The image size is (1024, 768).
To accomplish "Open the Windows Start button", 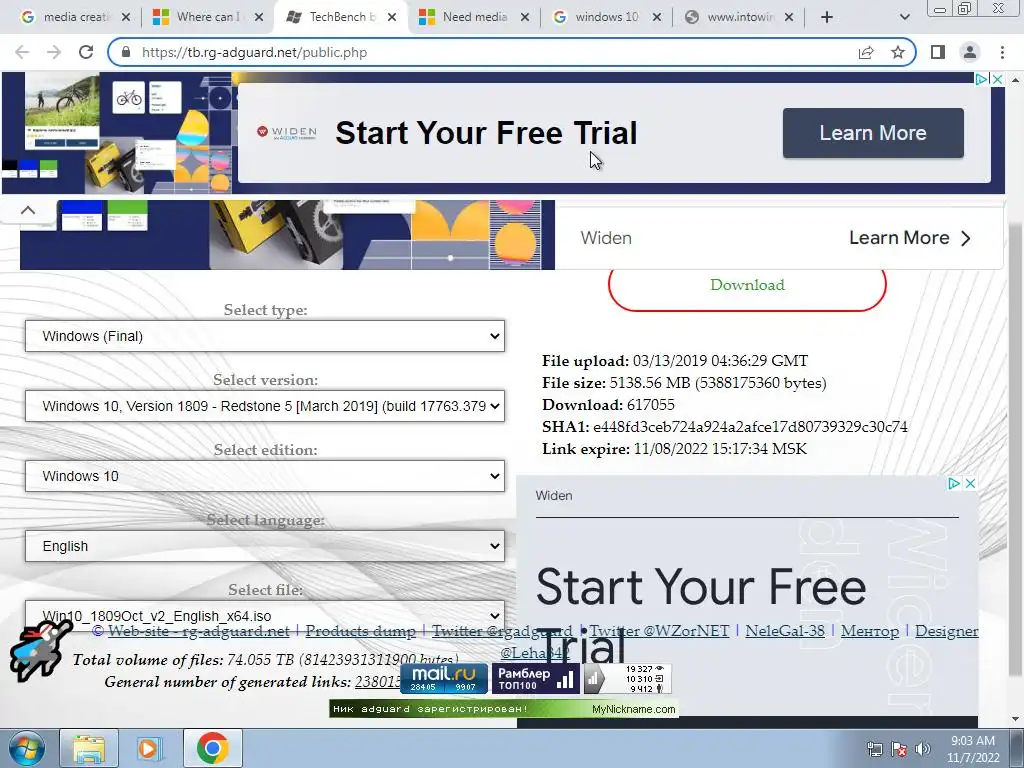I will coord(26,748).
